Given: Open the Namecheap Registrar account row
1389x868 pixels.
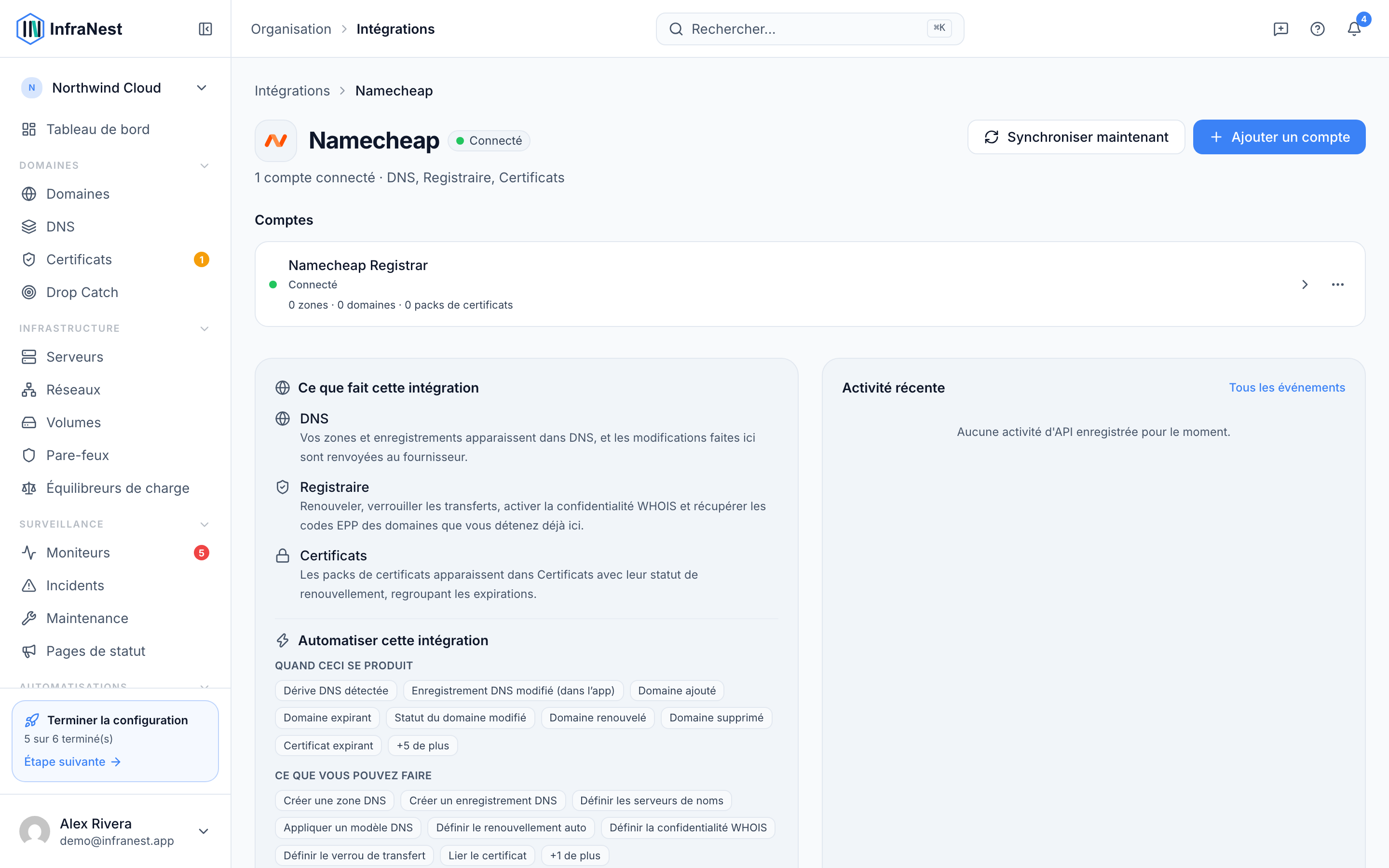Looking at the screenshot, I should pos(810,284).
